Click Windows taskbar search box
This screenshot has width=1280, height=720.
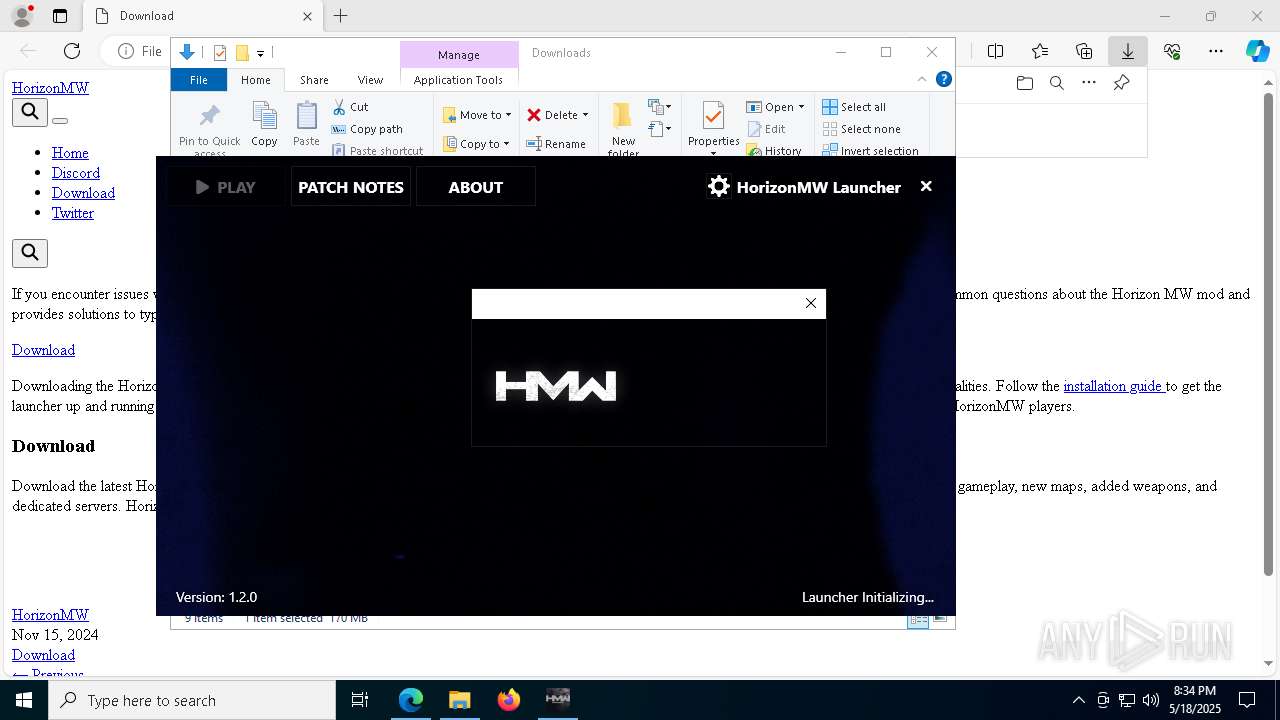coord(192,700)
